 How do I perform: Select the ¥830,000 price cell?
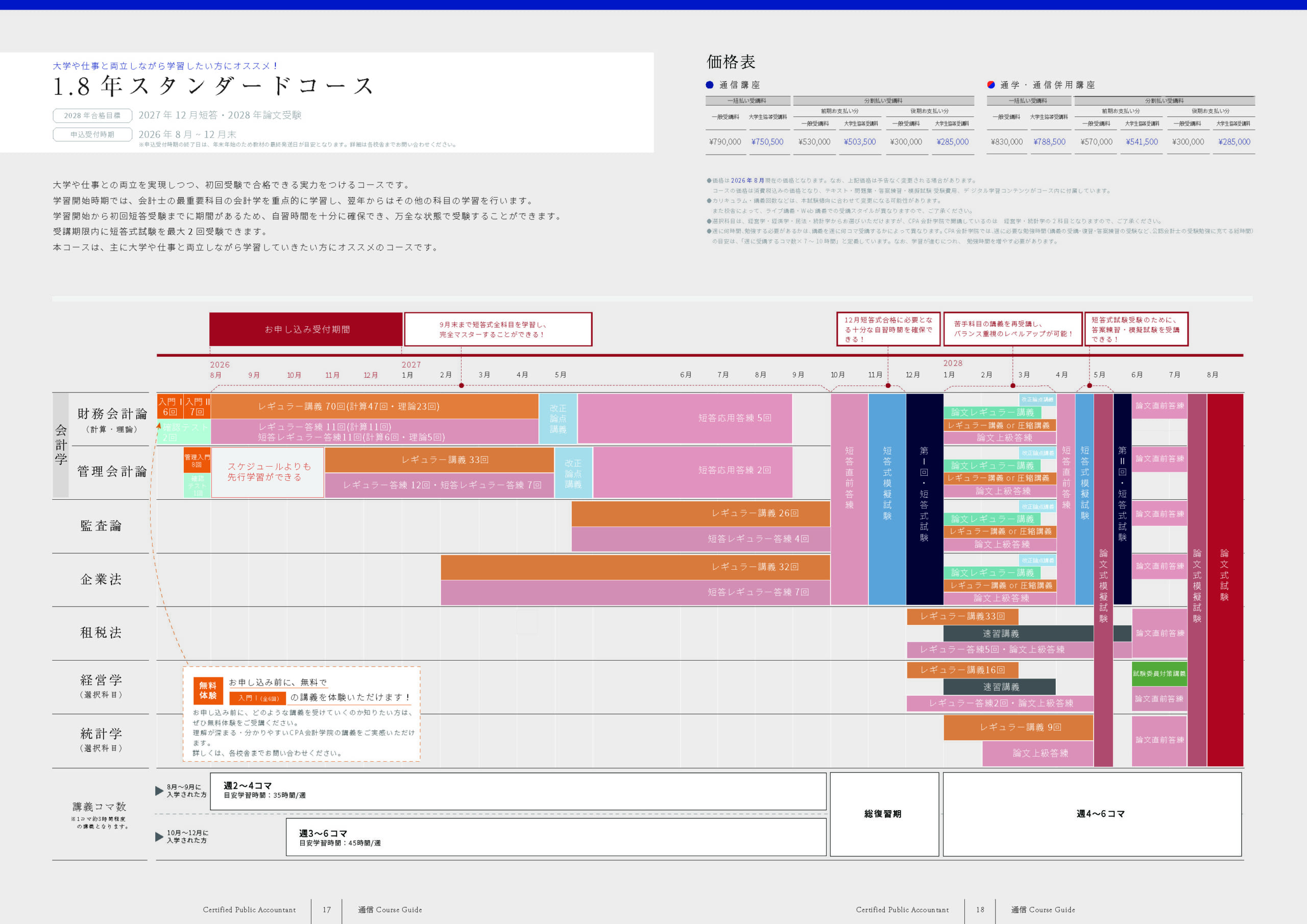pos(1006,142)
